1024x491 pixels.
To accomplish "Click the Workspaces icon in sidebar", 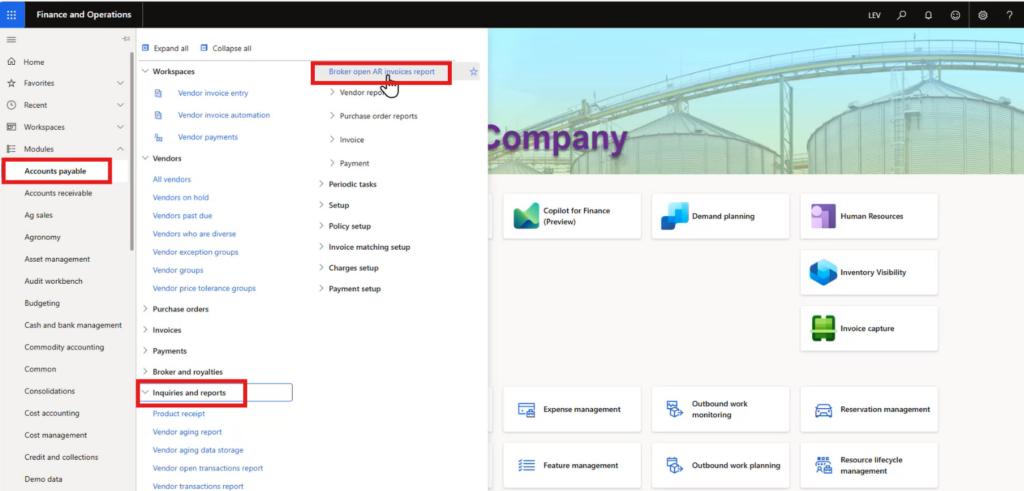I will (11, 127).
